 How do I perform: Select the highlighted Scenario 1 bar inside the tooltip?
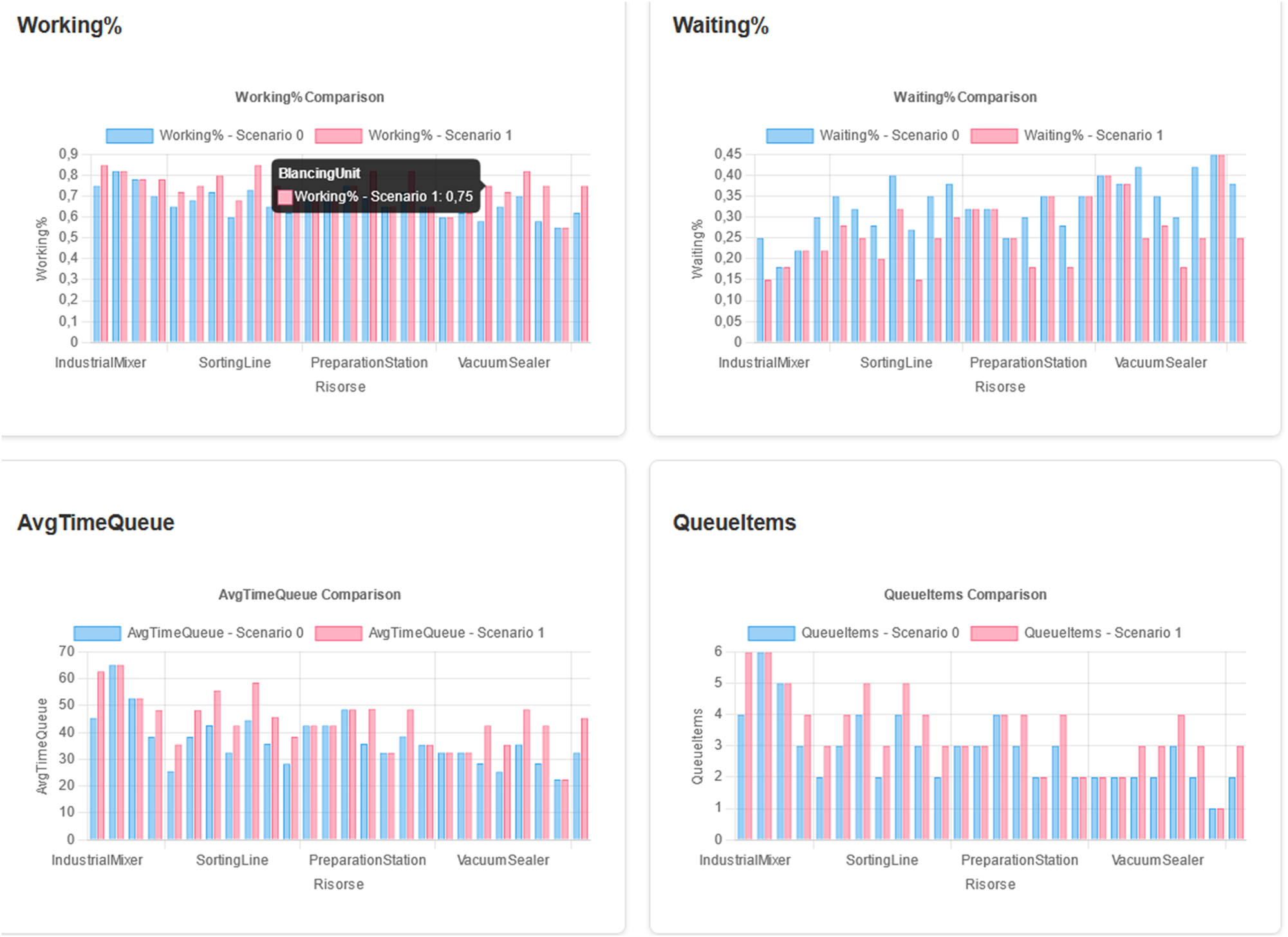click(285, 196)
